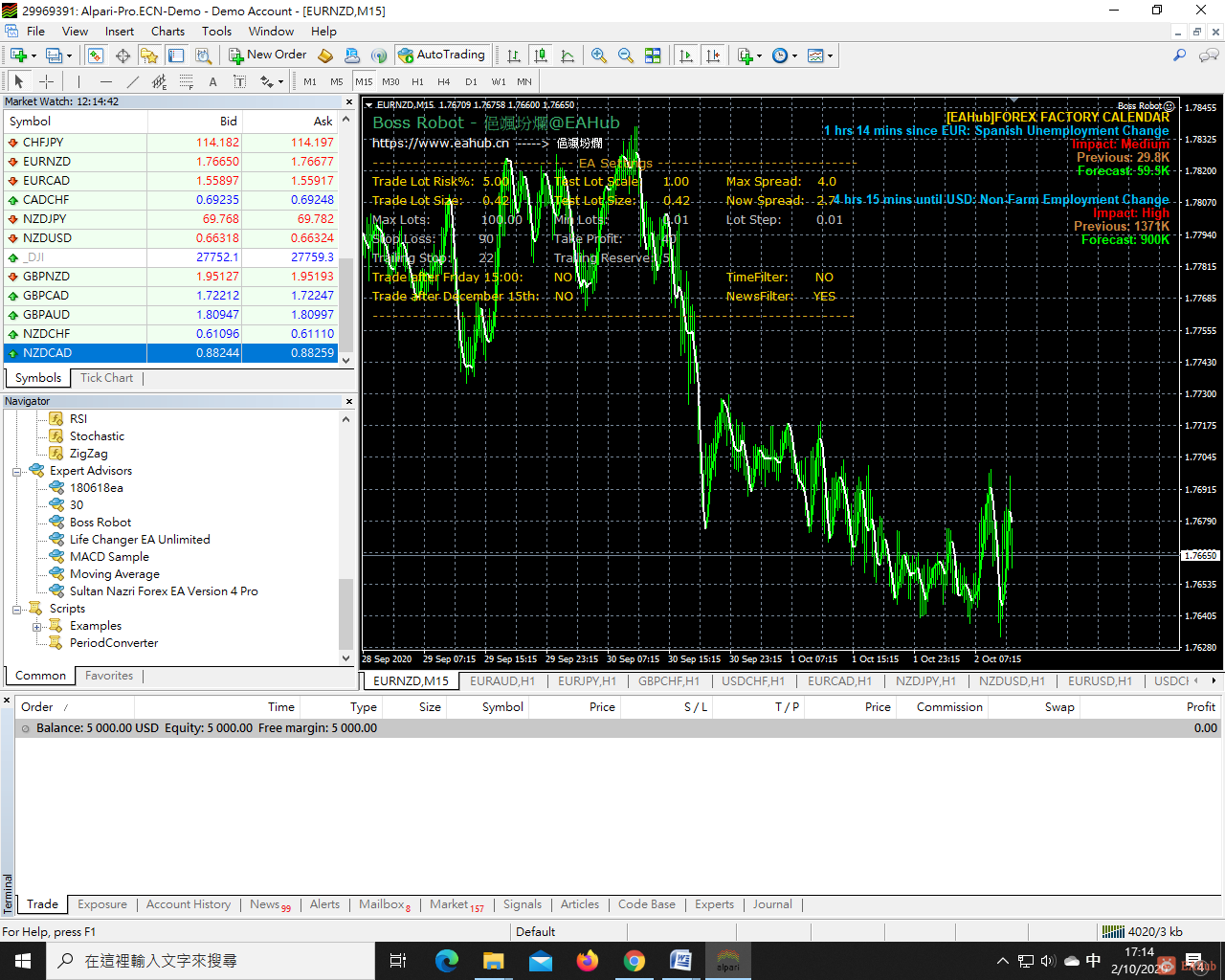The width and height of the screenshot is (1225, 980).
Task: Open the New Chart dropdown arrow
Action: coord(33,56)
